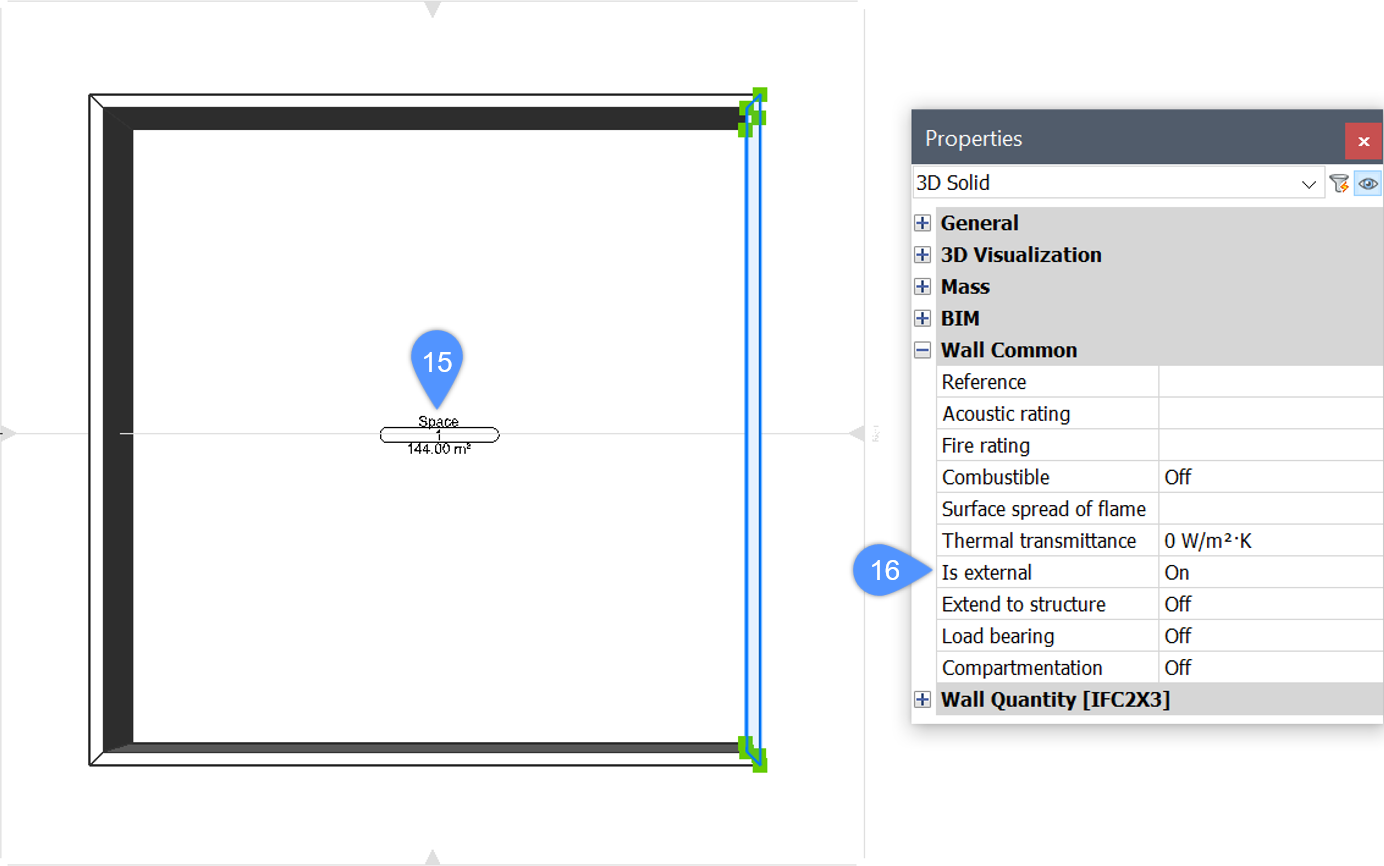Expand the General properties section
This screenshot has width=1384, height=866.
click(x=922, y=223)
